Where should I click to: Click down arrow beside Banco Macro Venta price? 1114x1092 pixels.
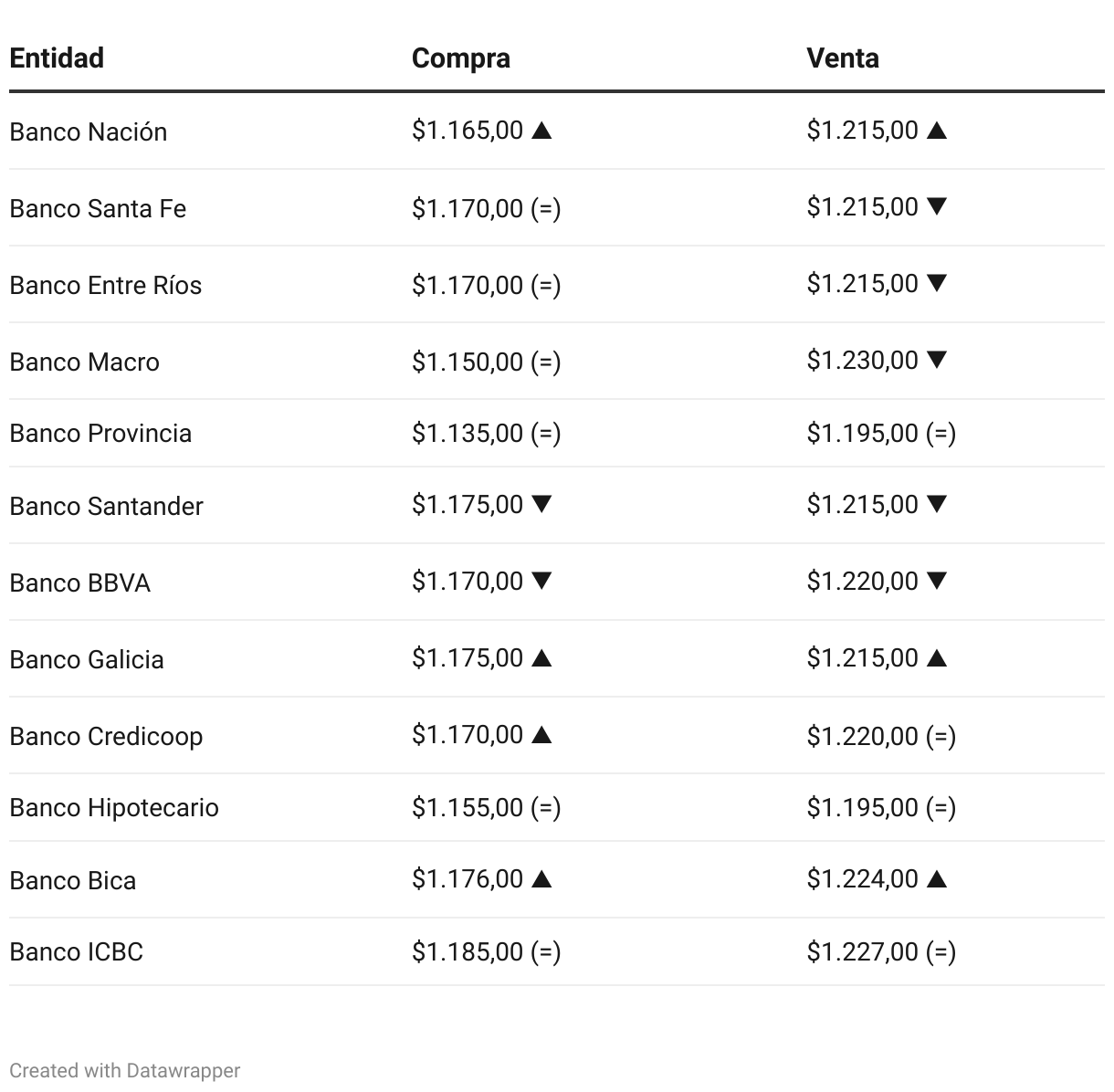point(936,360)
